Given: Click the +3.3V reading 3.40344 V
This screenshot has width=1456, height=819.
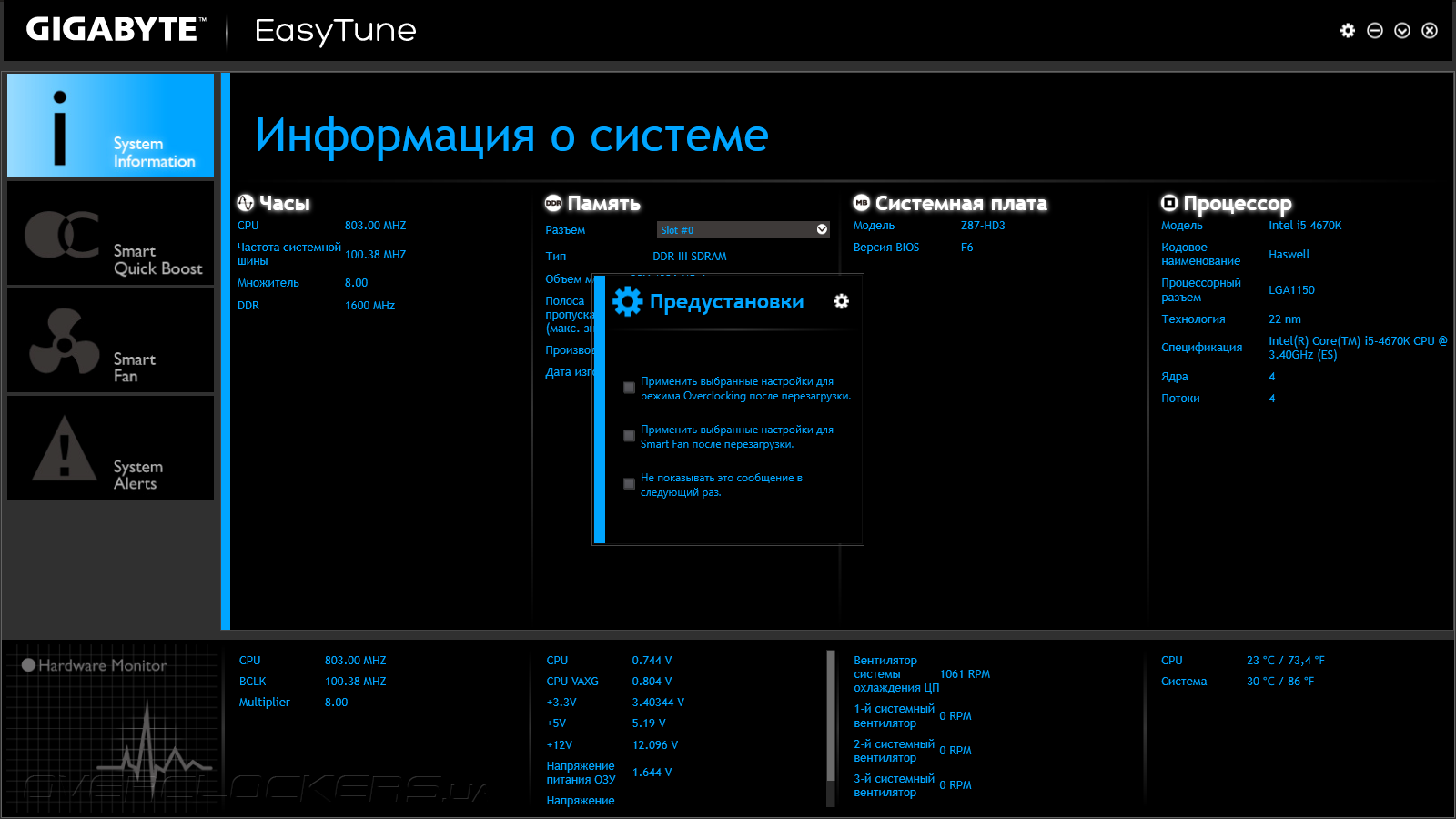Looking at the screenshot, I should (658, 703).
